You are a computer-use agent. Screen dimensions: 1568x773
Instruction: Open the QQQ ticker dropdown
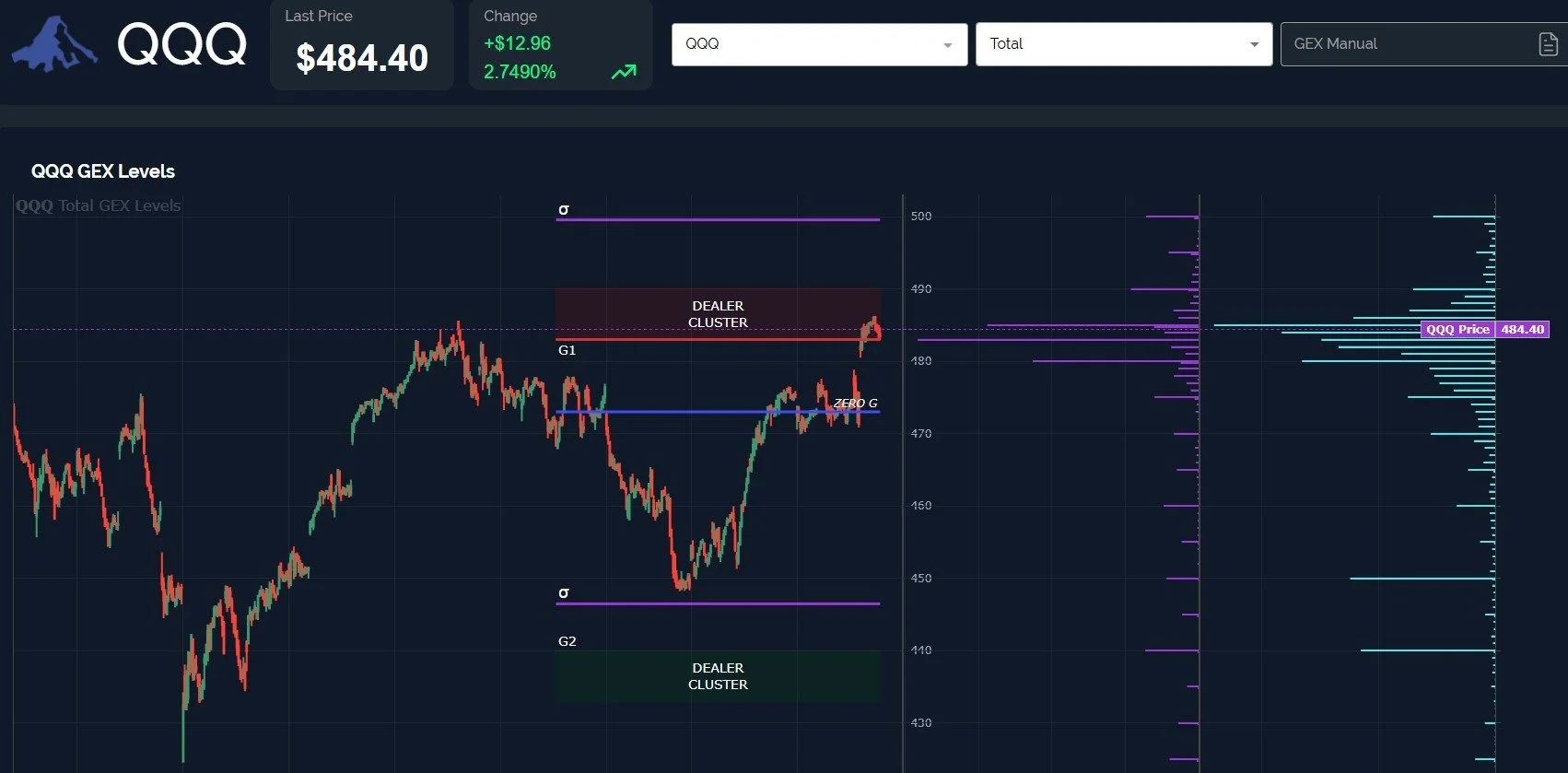point(819,44)
